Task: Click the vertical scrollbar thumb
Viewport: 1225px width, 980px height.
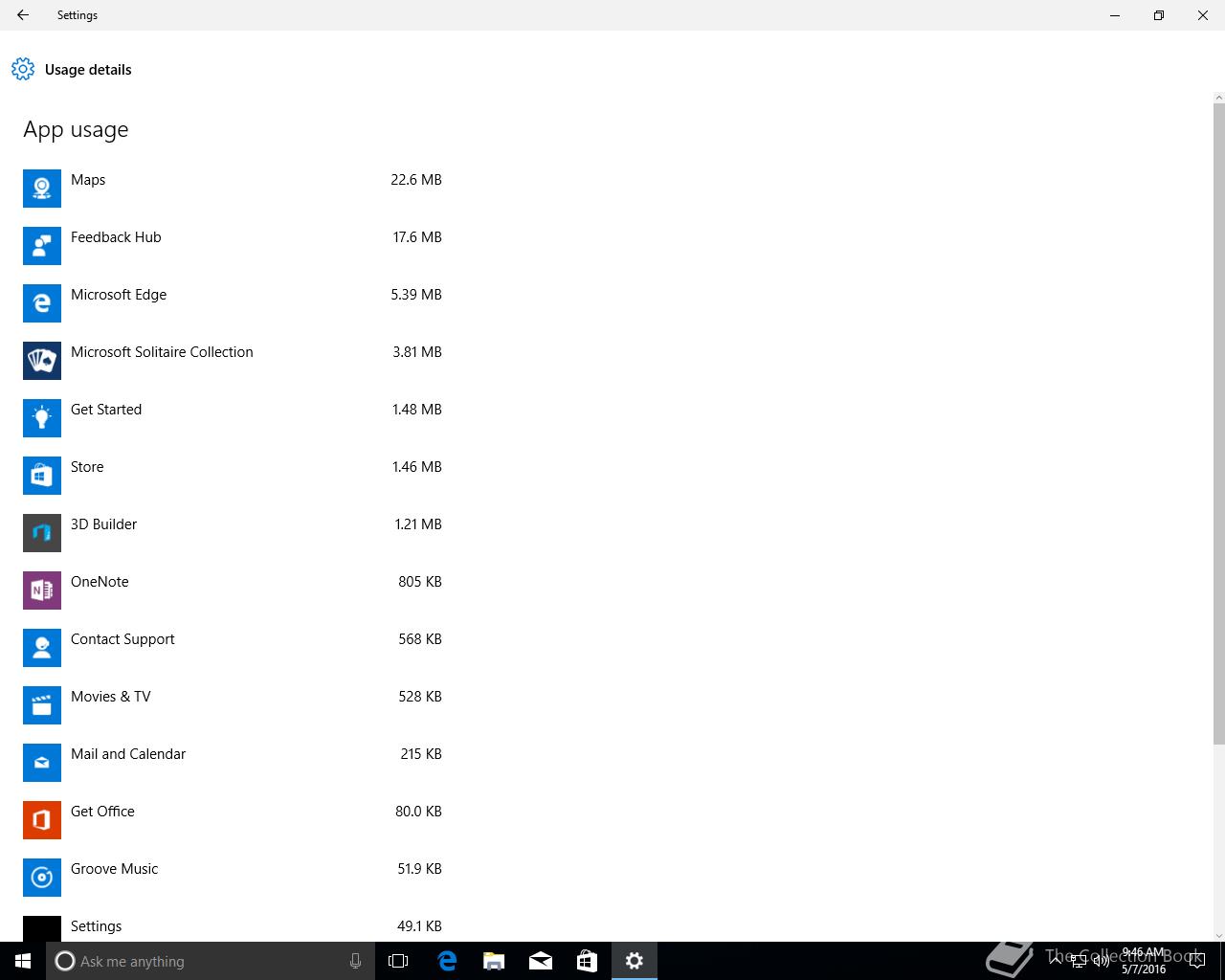Action: point(1218,423)
